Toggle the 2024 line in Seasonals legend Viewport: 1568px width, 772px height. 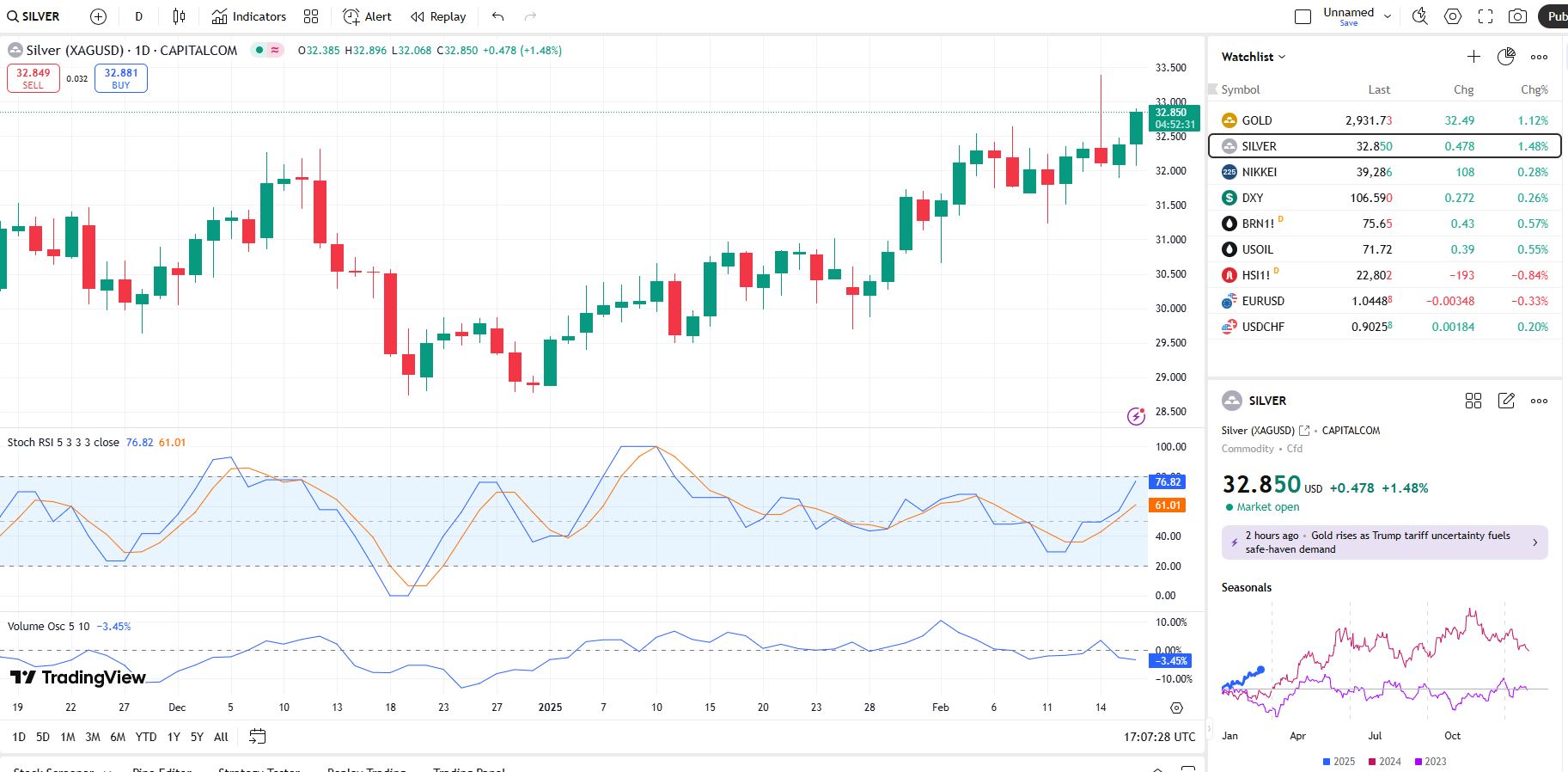[x=1384, y=762]
